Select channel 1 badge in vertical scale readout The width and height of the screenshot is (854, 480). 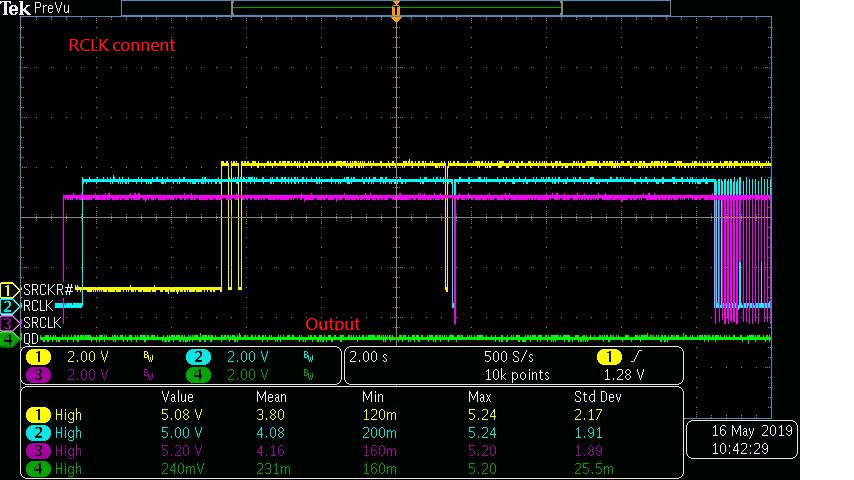38,357
